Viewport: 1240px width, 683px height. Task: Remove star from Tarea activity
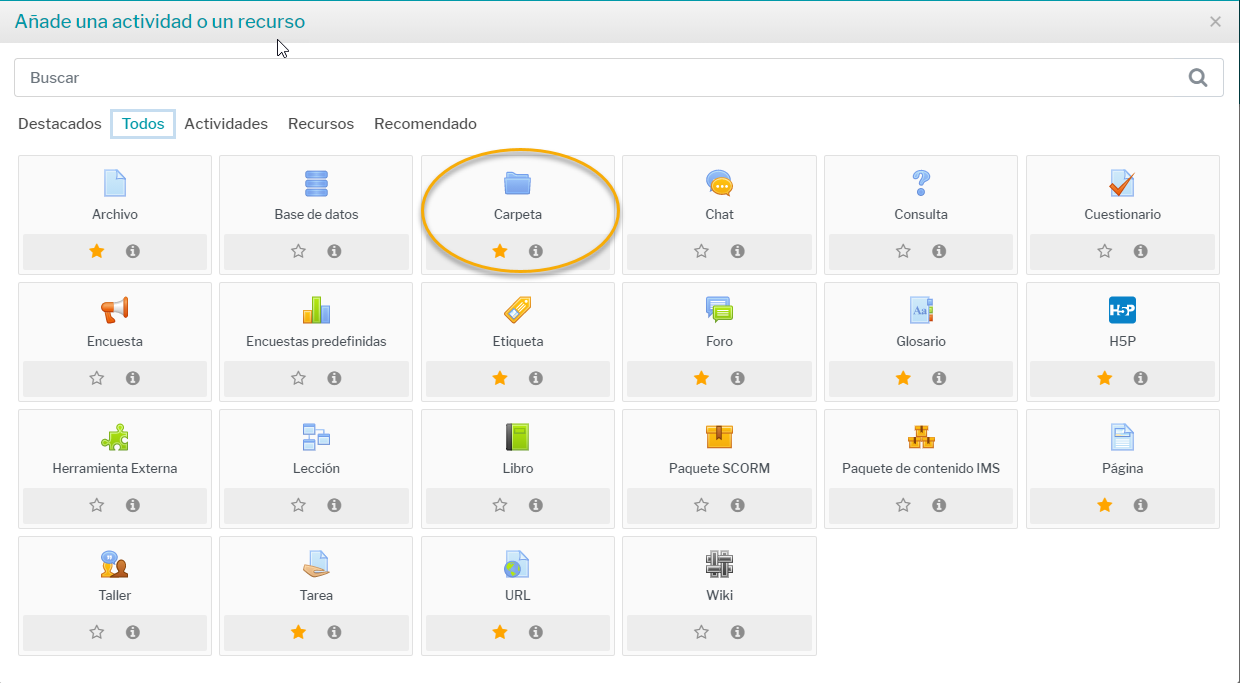point(298,632)
